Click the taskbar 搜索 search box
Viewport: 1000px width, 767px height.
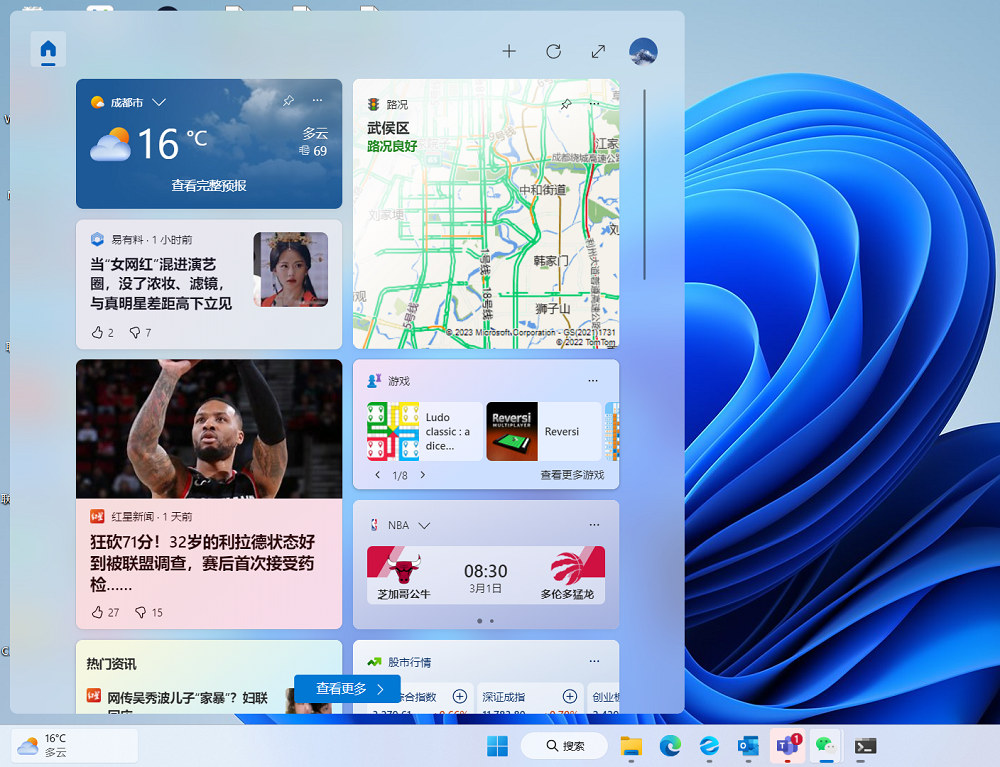[564, 745]
